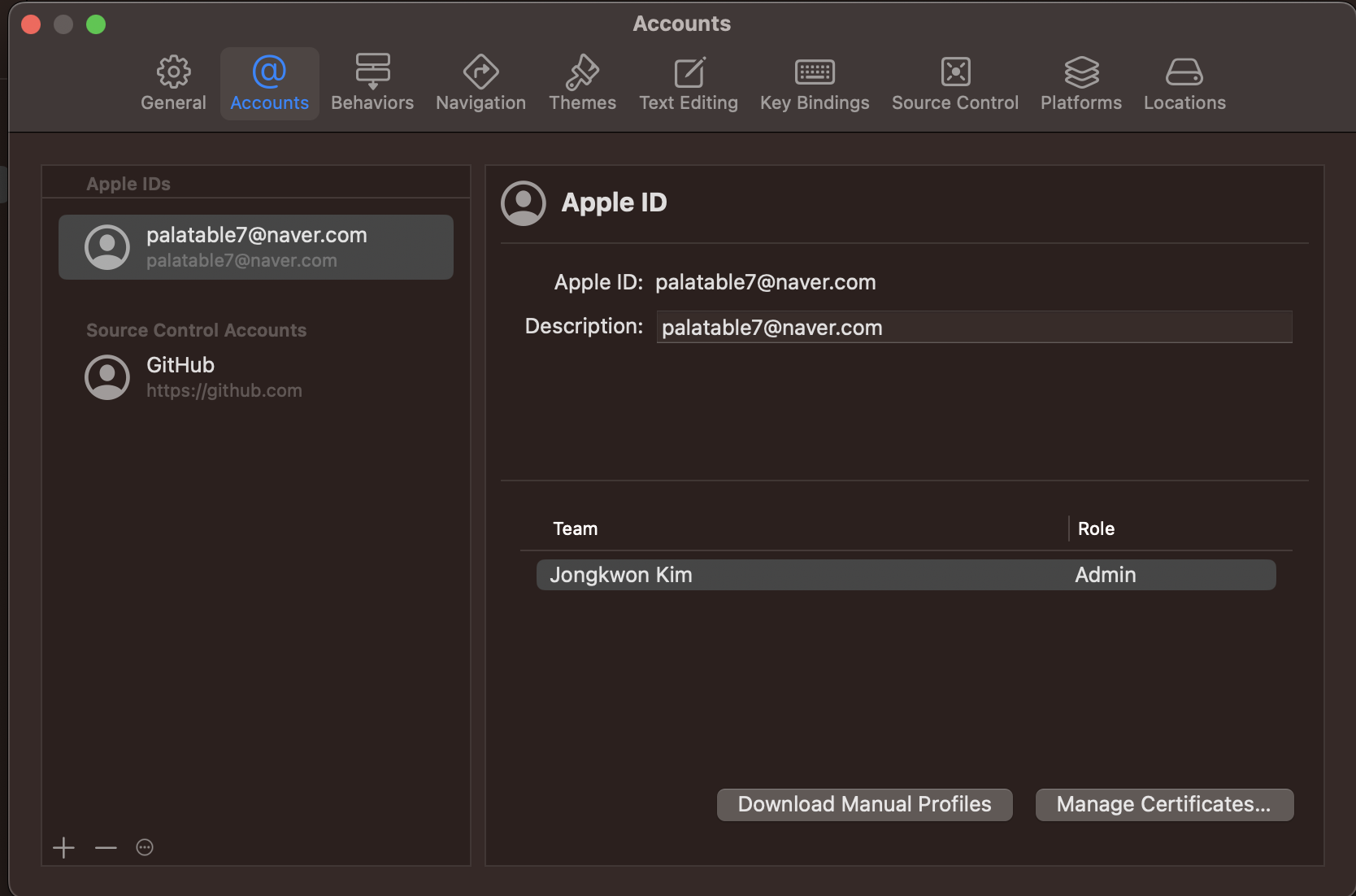Switch to the Source Control tab label
The image size is (1356, 896).
tap(955, 102)
